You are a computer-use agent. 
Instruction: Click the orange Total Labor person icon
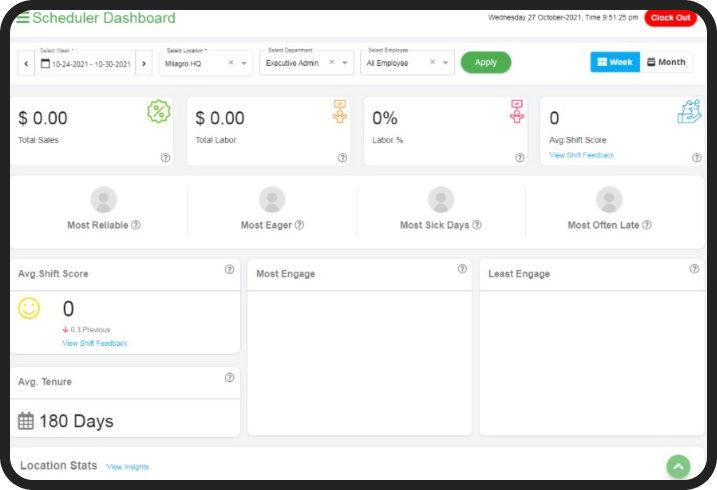(340, 112)
